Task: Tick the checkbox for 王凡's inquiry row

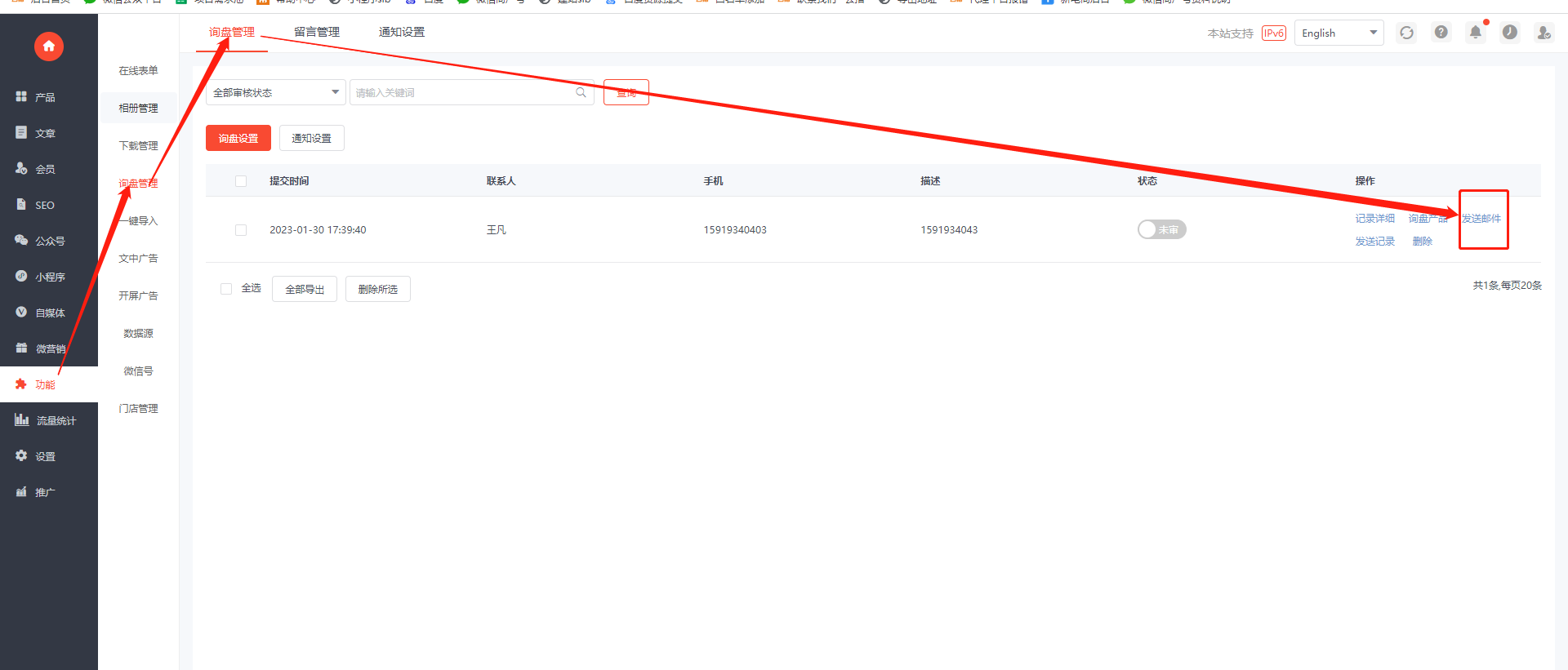Action: click(241, 230)
